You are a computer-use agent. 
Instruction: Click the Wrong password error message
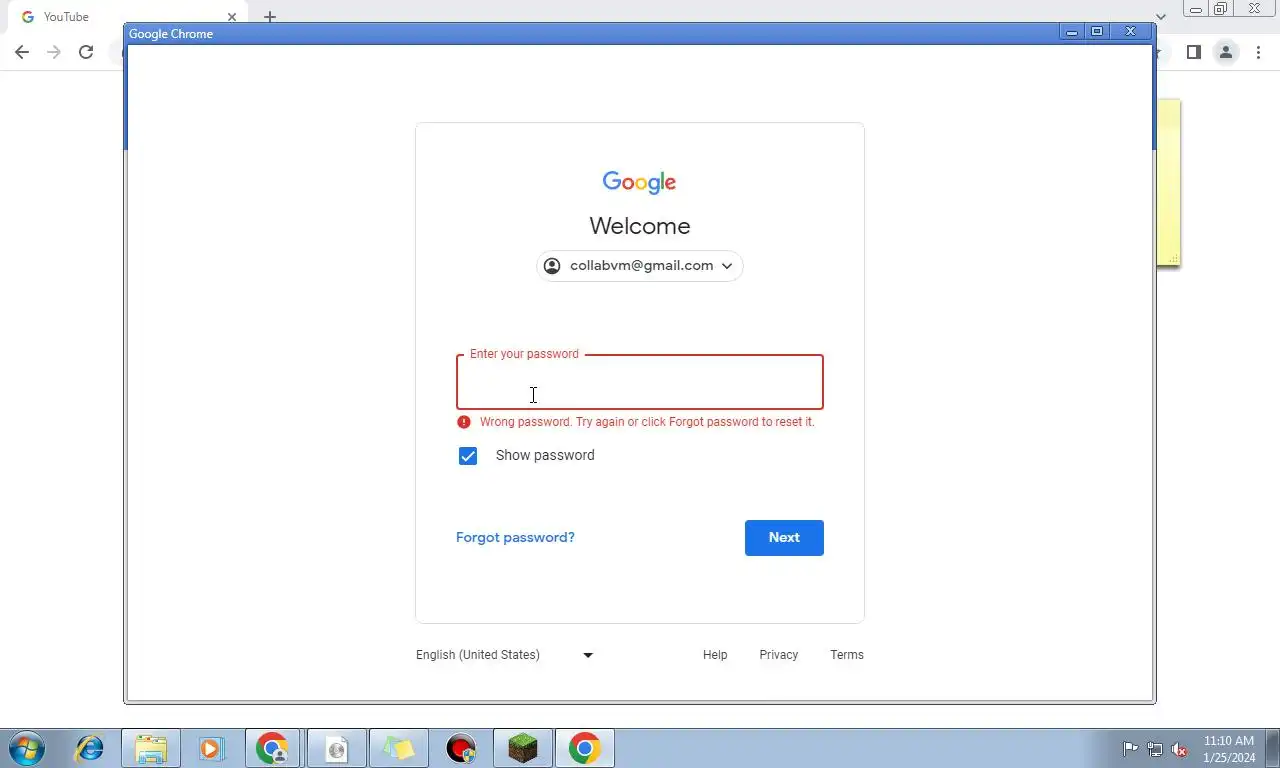[x=647, y=422]
